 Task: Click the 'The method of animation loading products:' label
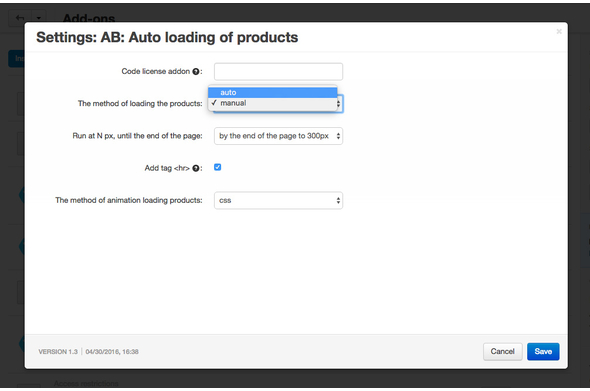pos(129,200)
